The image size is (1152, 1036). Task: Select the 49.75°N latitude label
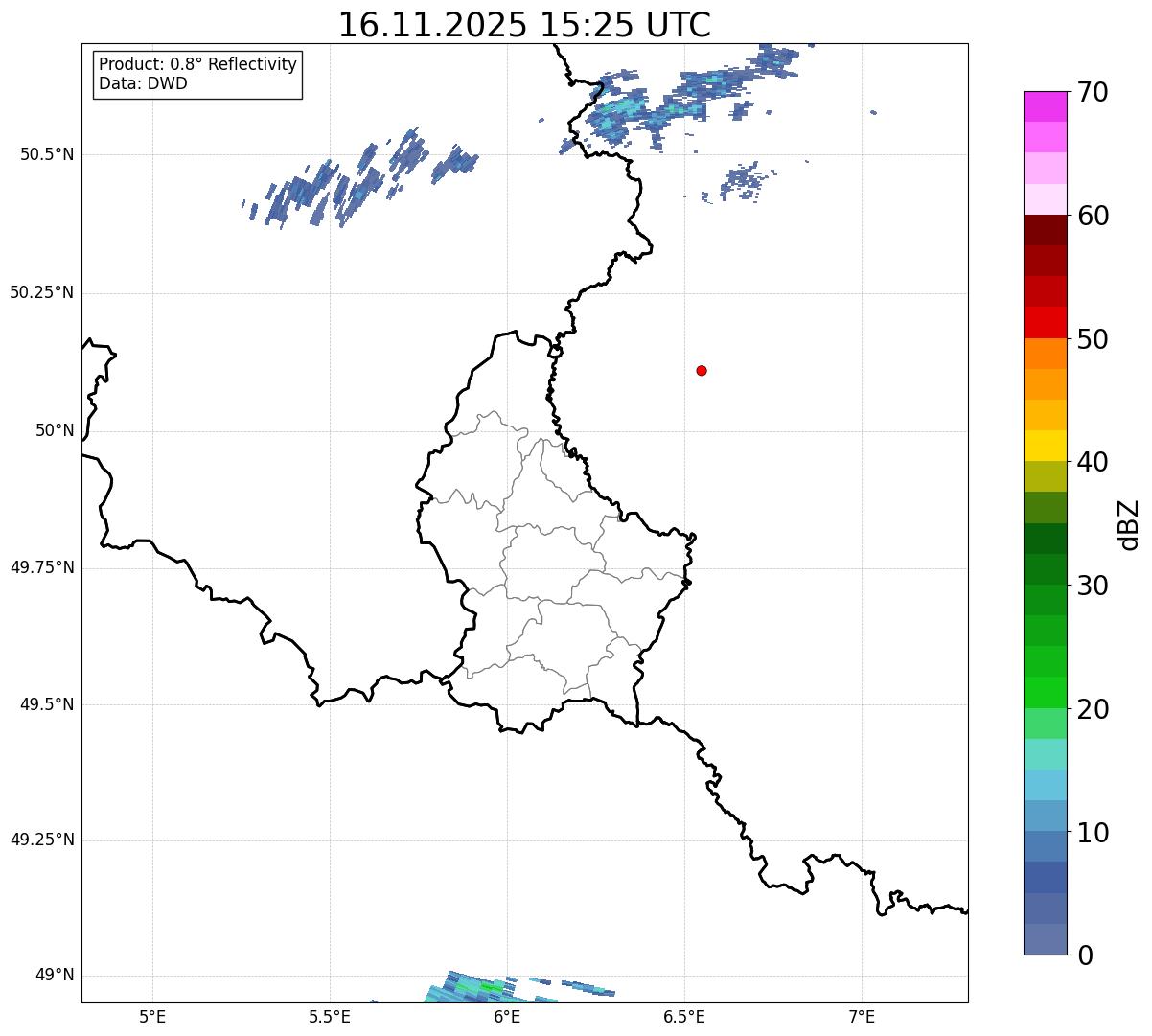(x=42, y=567)
